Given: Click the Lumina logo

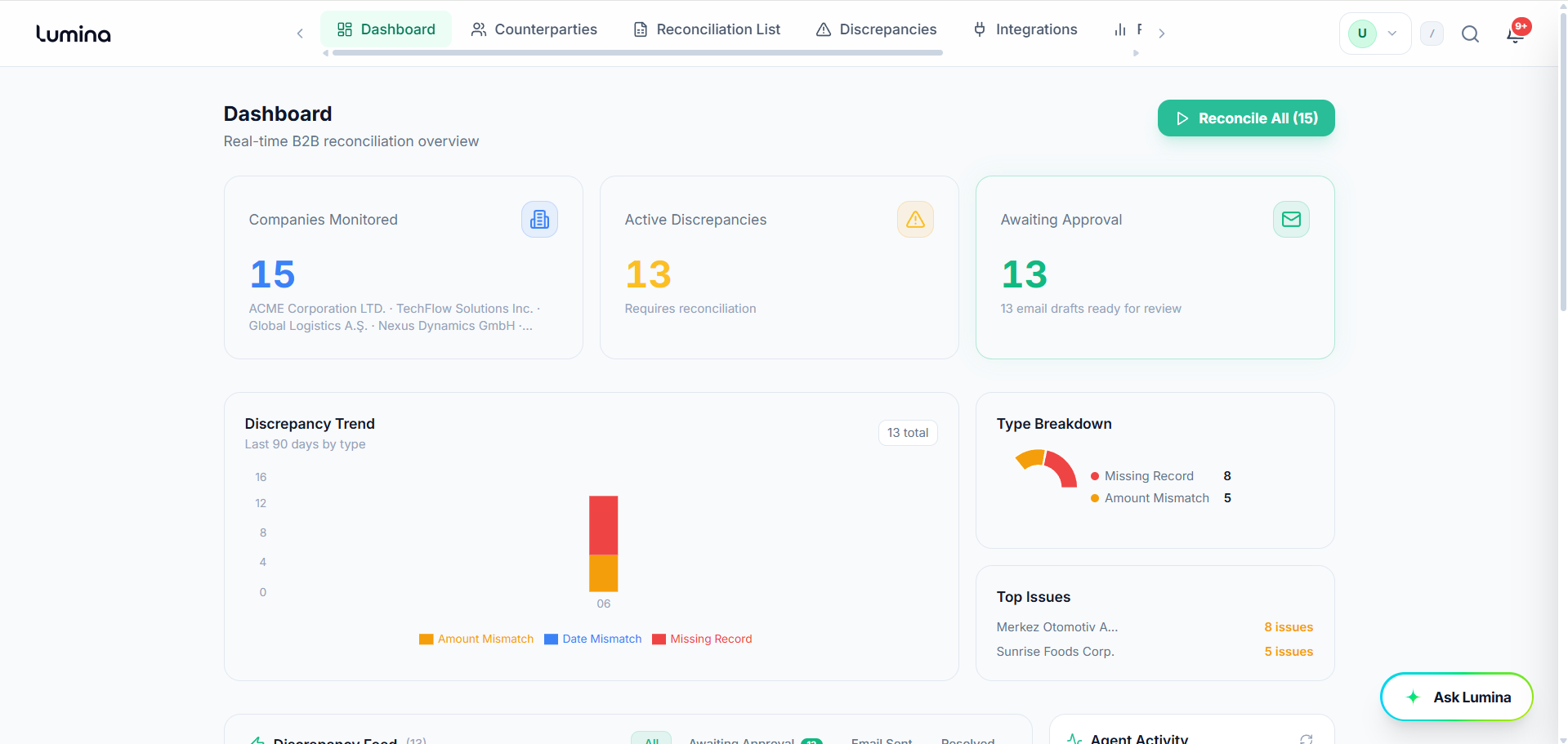Looking at the screenshot, I should point(74,33).
